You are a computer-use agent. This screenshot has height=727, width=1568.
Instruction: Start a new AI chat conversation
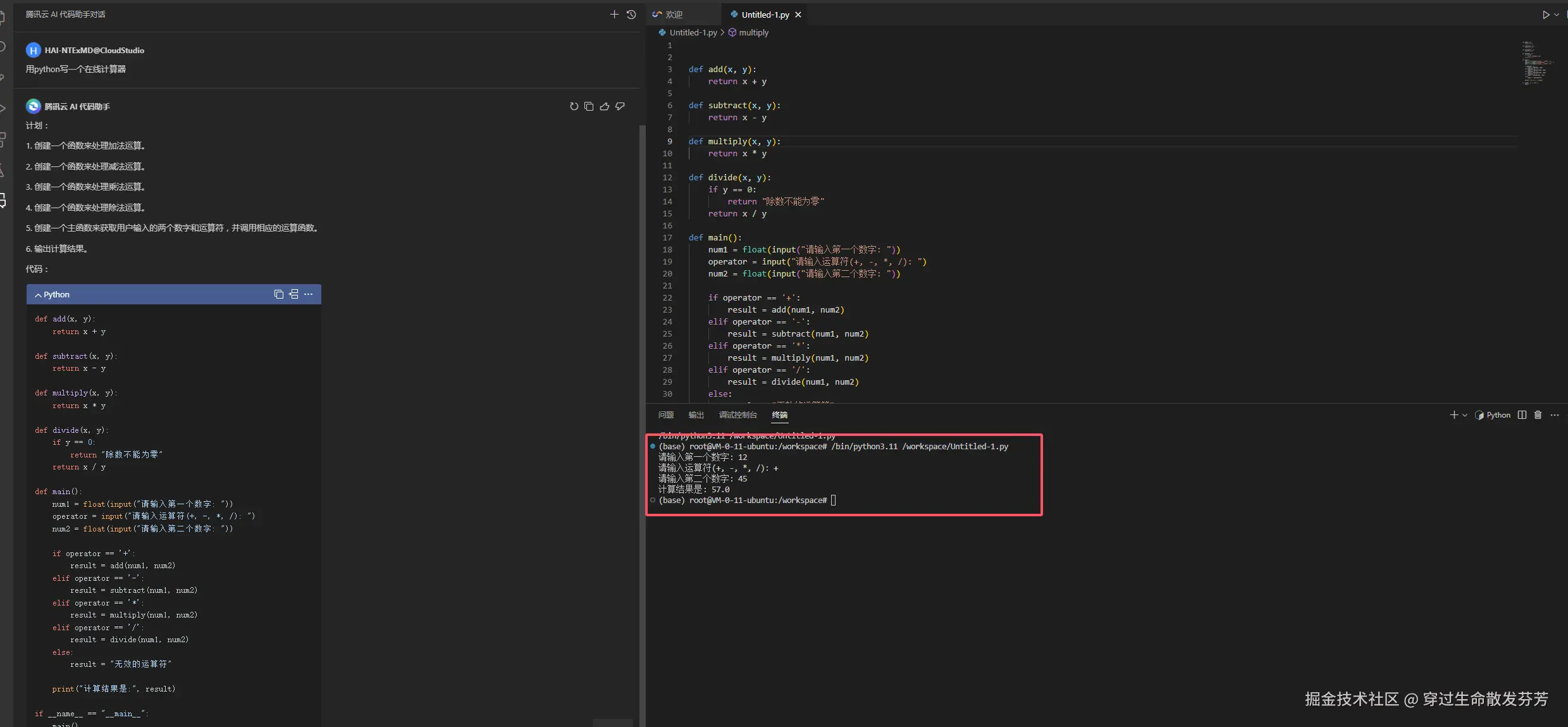[614, 14]
